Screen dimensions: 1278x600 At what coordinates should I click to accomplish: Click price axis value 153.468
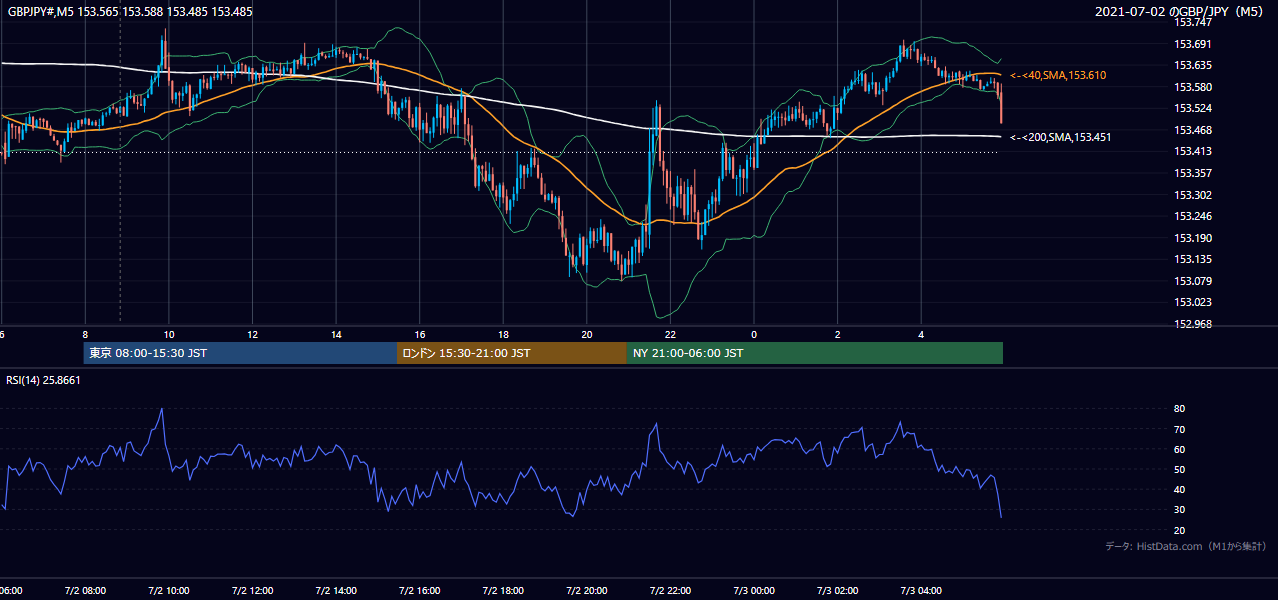1192,130
